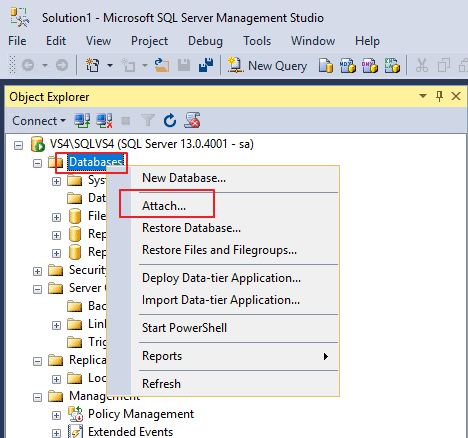Image resolution: width=468 pixels, height=438 pixels.
Task: Open the File menu
Action: click(x=17, y=41)
